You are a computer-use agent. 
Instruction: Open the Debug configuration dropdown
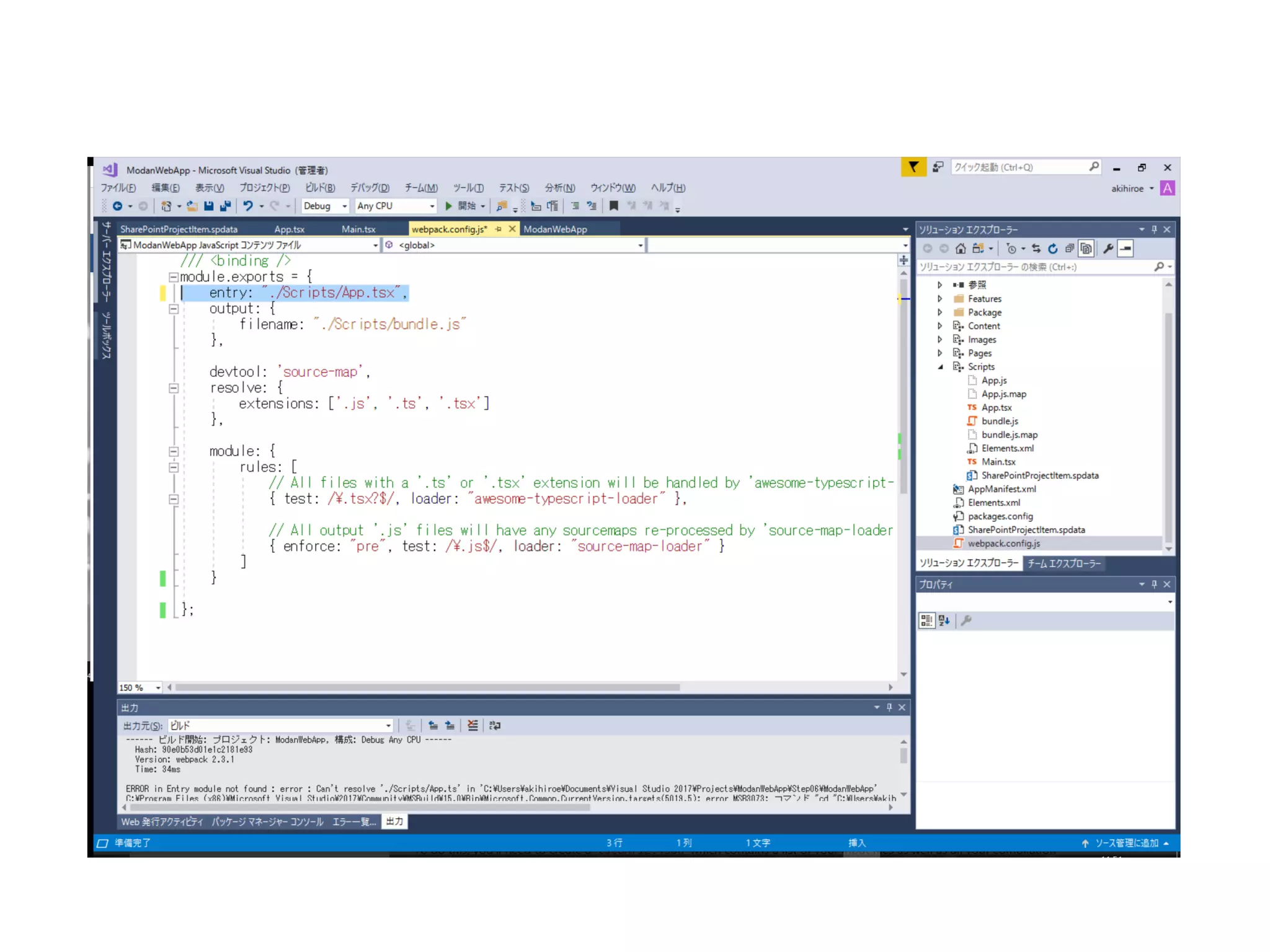click(x=325, y=206)
